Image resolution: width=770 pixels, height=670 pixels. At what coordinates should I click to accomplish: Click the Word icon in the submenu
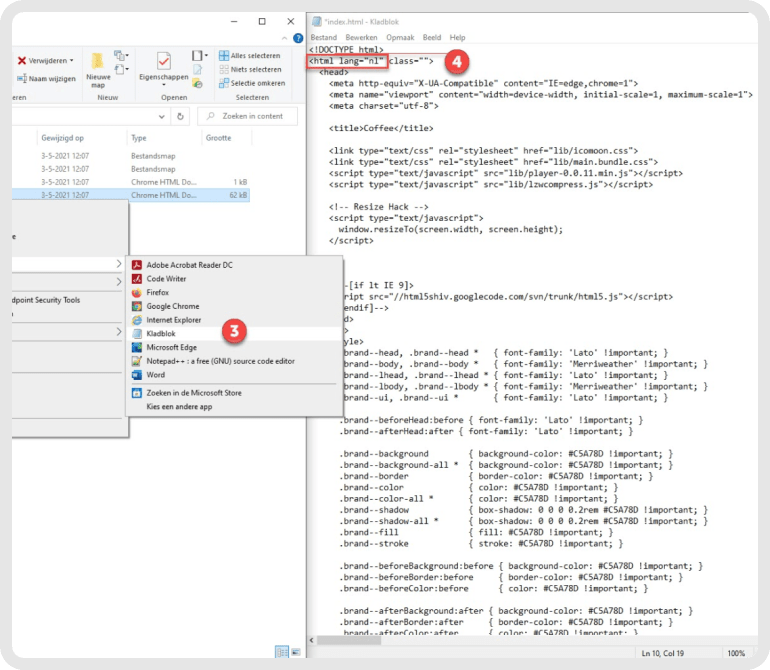tap(137, 375)
